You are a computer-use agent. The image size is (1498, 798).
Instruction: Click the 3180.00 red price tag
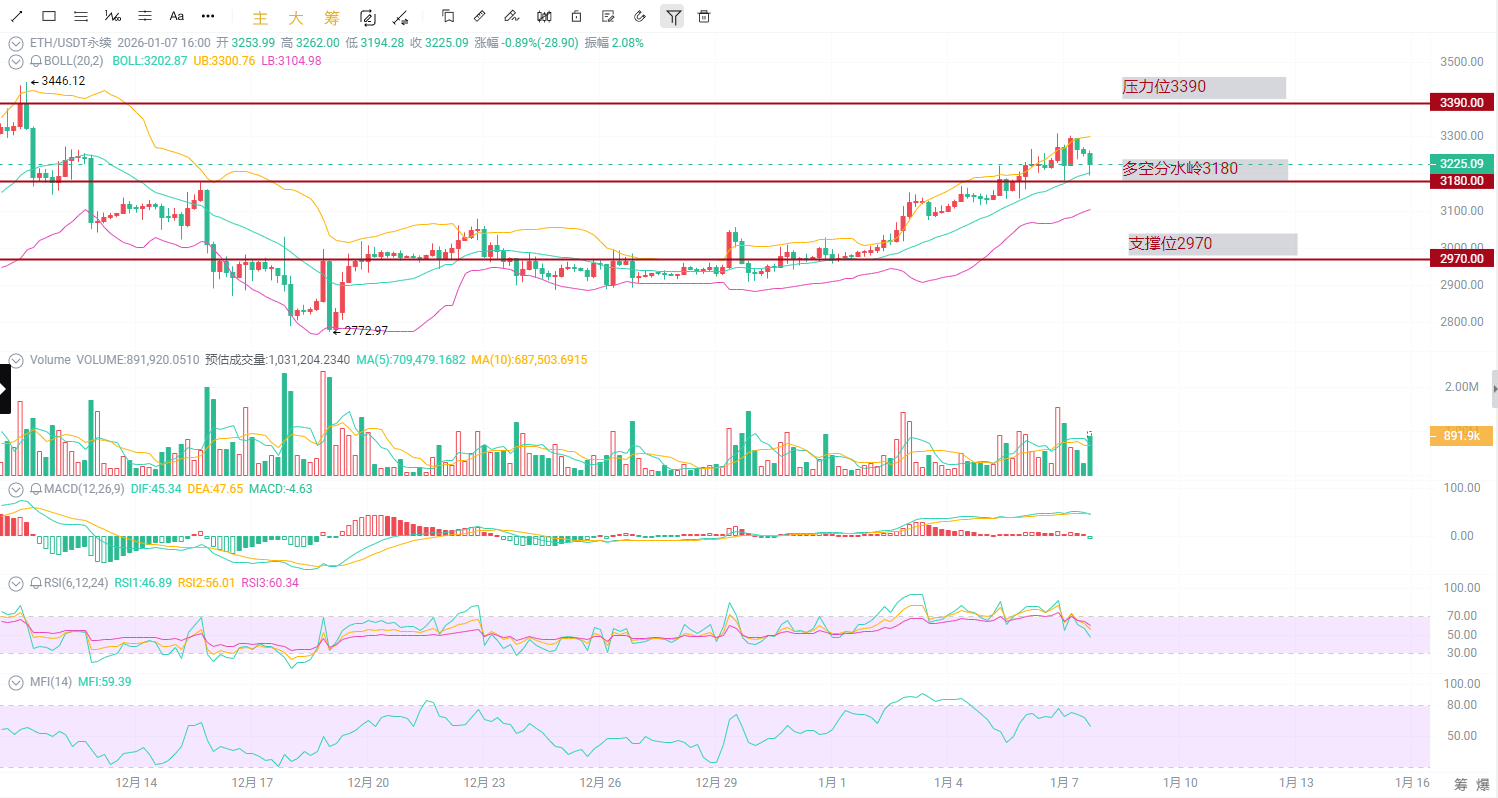pos(1462,181)
